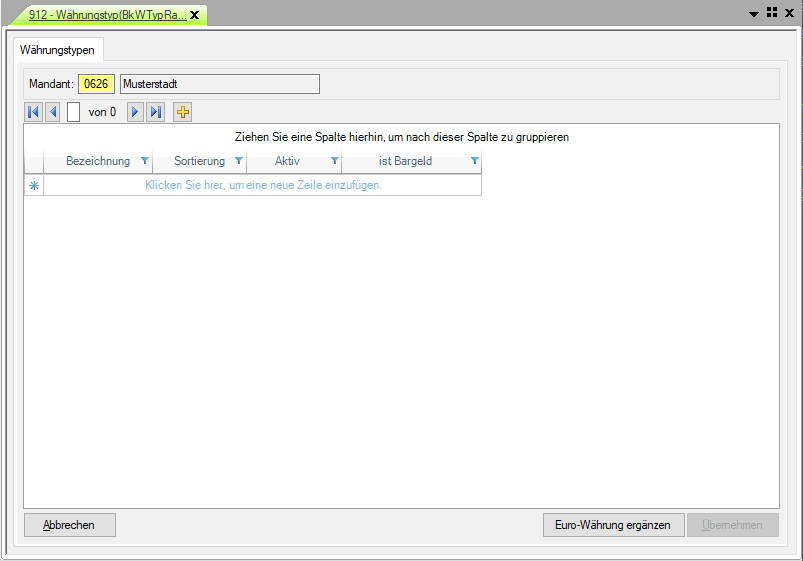Switch to 912 - Währungstyp document tab
This screenshot has width=803, height=561.
click(107, 15)
